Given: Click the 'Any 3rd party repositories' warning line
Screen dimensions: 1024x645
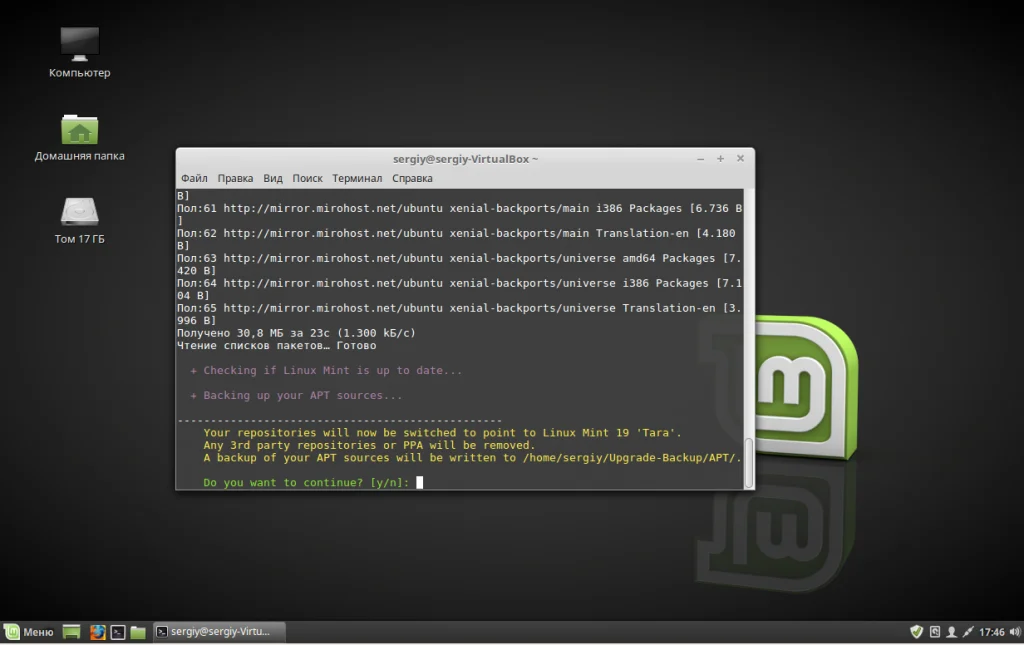Looking at the screenshot, I should point(369,445).
